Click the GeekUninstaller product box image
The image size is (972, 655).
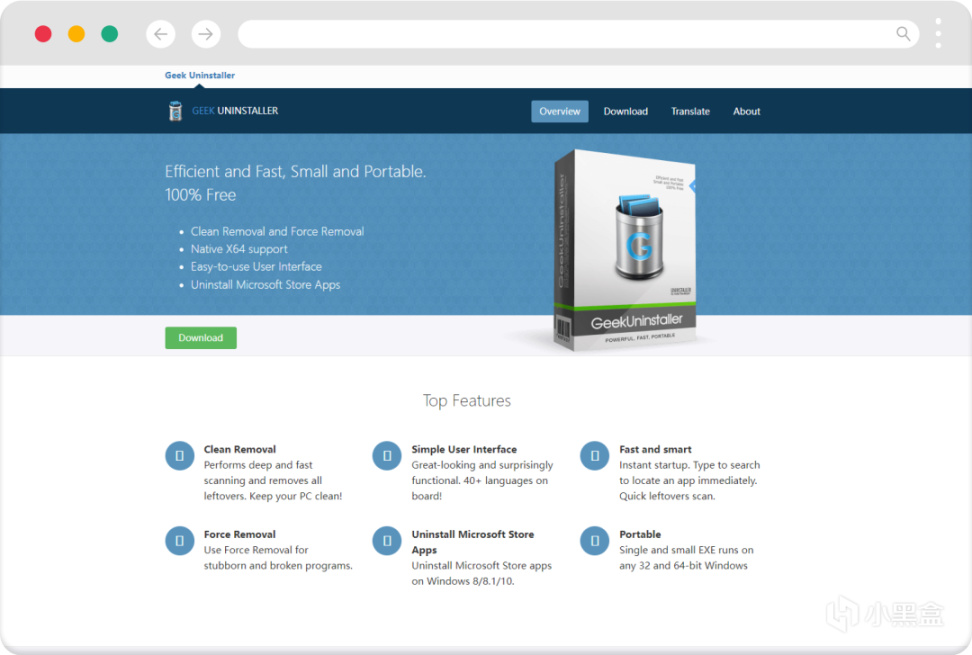coord(625,250)
